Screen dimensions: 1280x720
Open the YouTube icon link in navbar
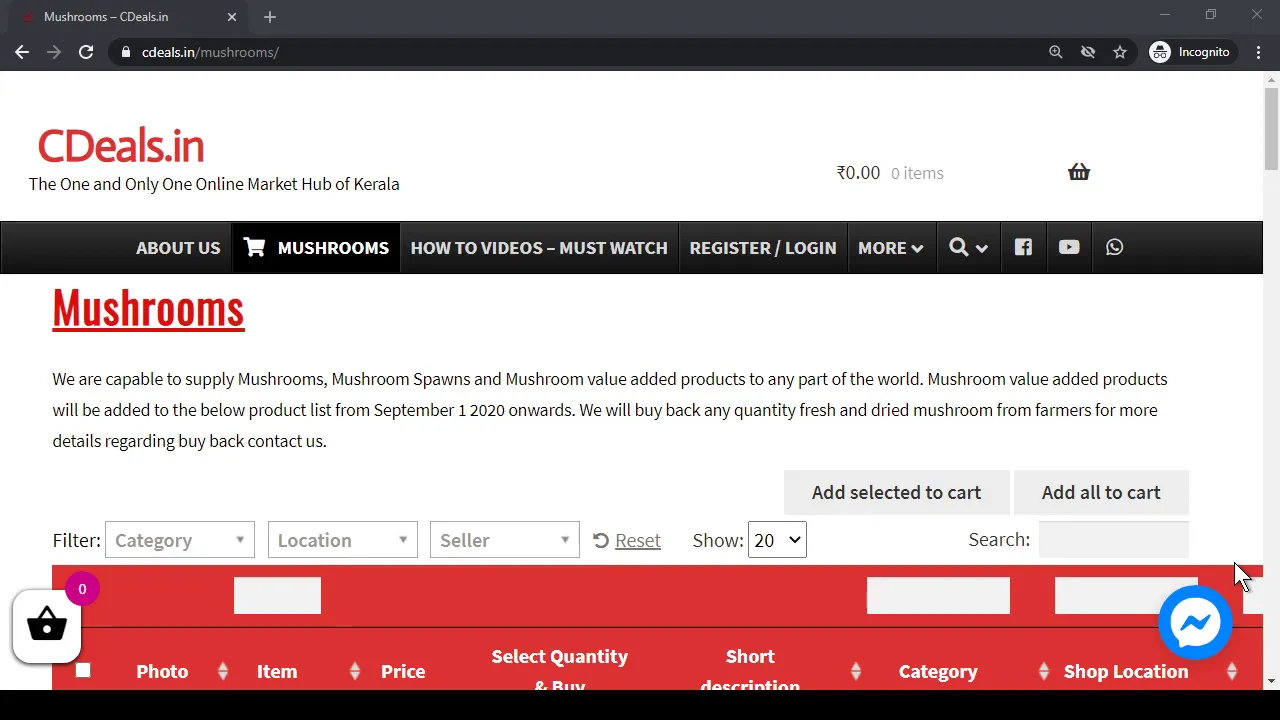tap(1069, 247)
